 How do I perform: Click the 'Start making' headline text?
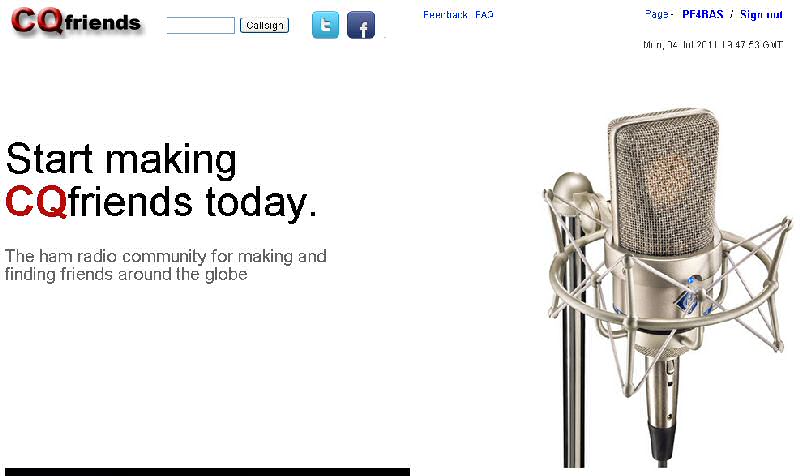(x=121, y=160)
